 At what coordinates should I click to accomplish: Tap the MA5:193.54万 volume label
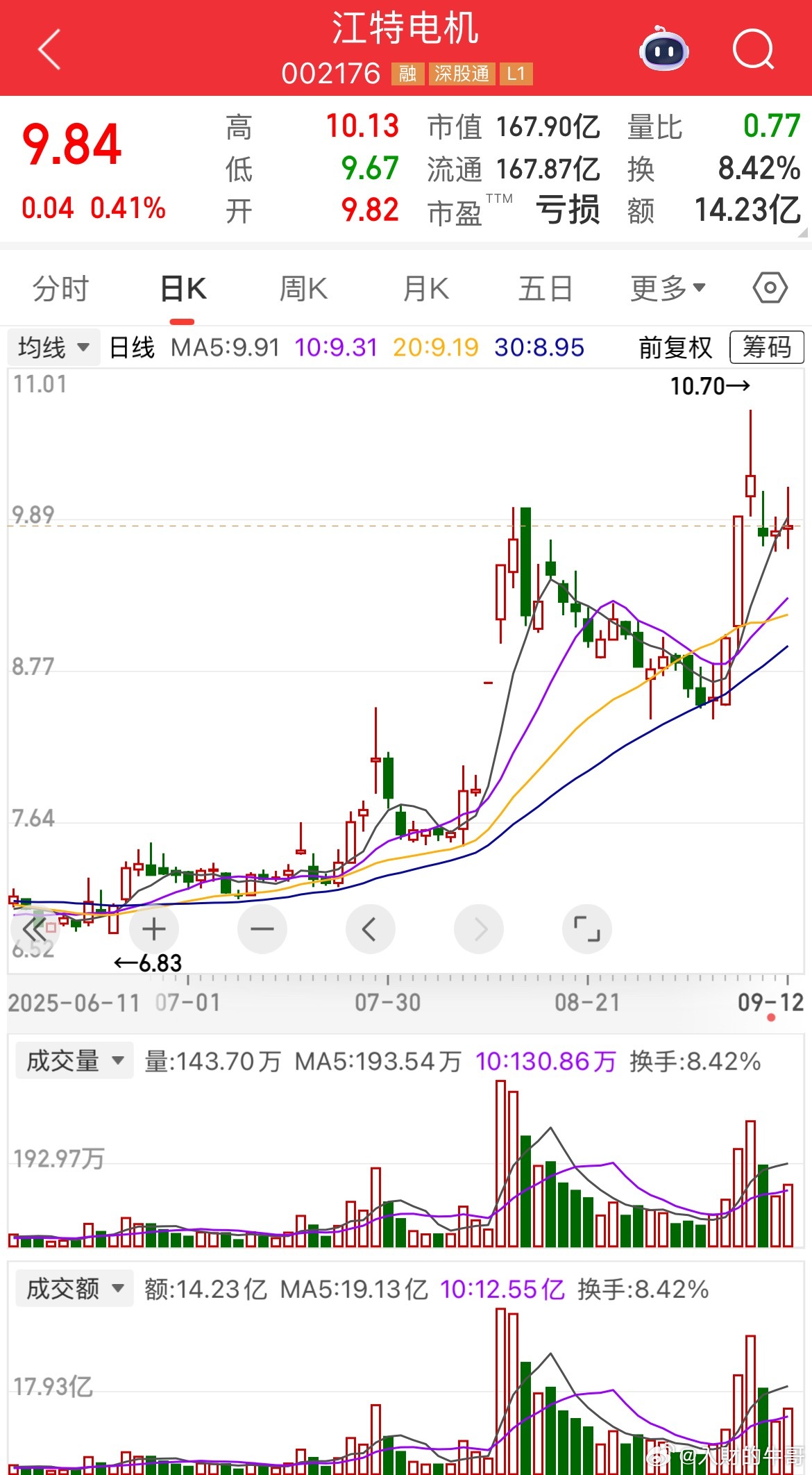(378, 1061)
